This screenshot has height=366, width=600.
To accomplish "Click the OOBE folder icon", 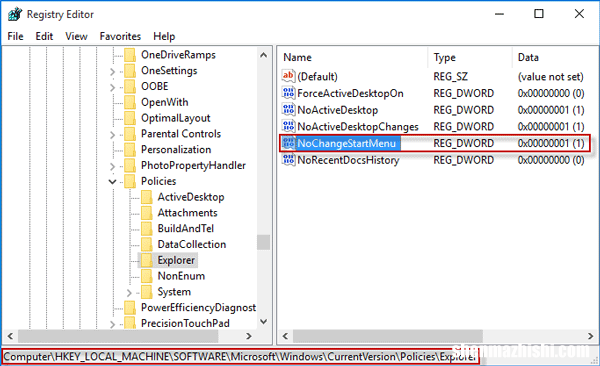I will pos(130,87).
